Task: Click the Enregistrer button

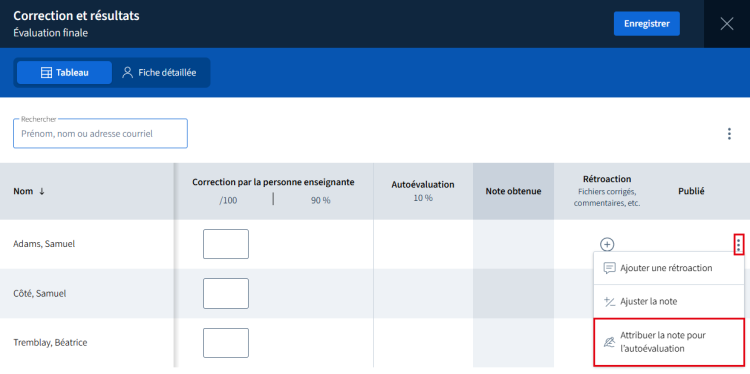Action: tap(647, 24)
